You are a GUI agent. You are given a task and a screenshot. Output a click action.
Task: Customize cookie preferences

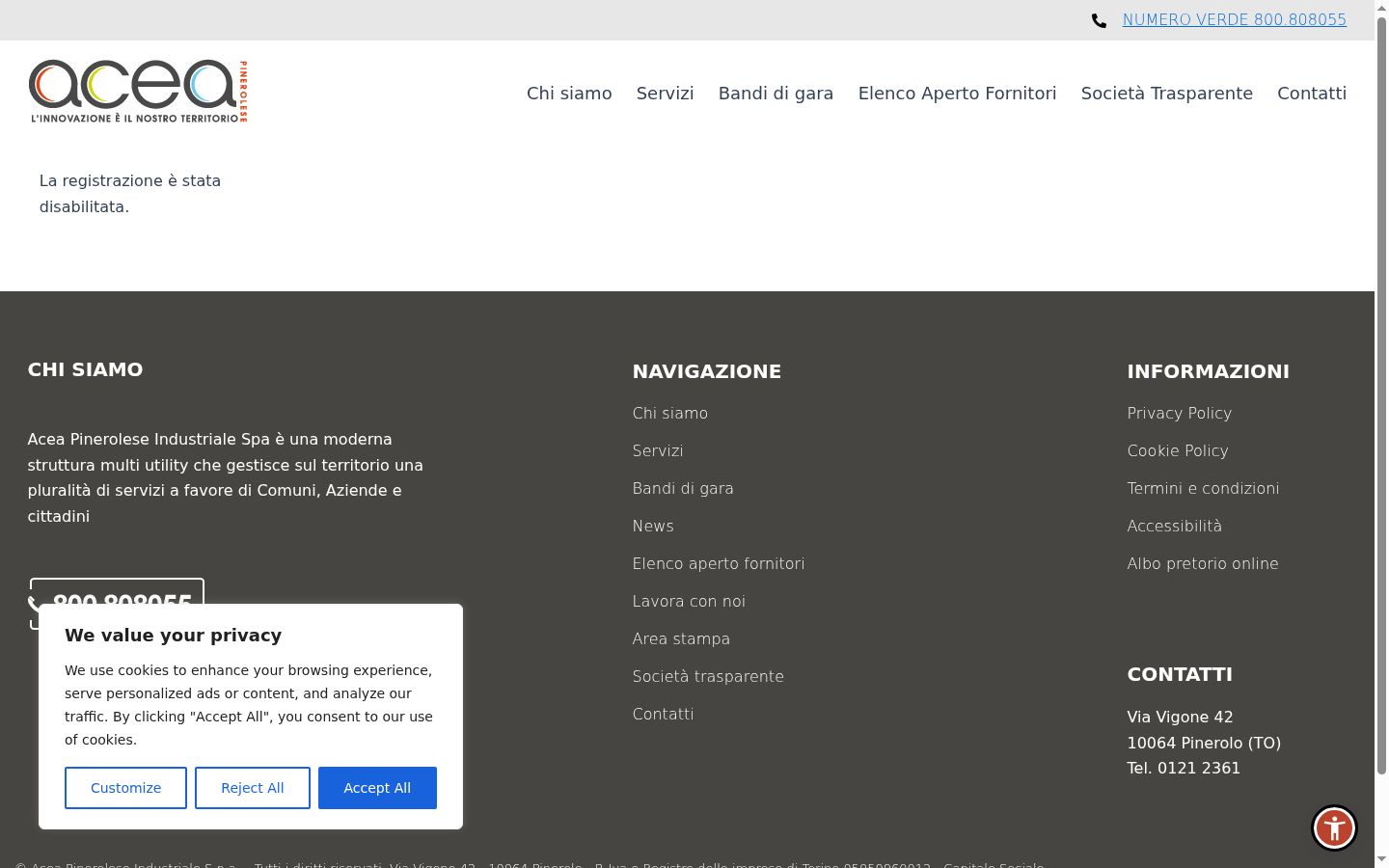[x=125, y=788]
